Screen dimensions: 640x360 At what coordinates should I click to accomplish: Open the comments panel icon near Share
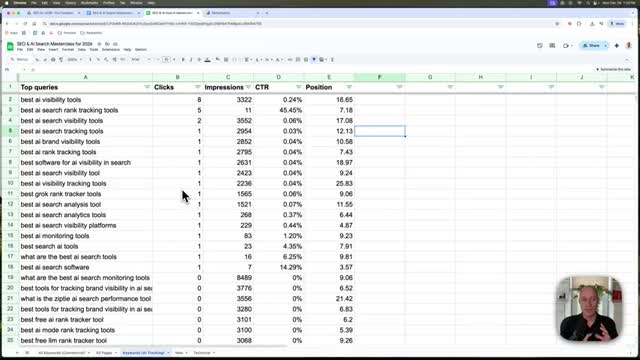(552, 46)
